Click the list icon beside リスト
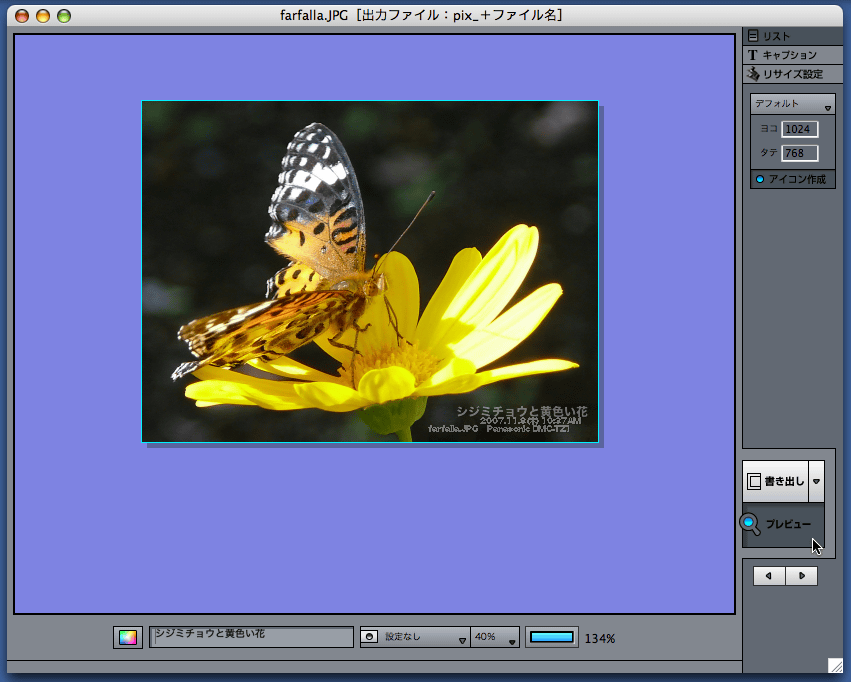The width and height of the screenshot is (851, 682). [753, 36]
